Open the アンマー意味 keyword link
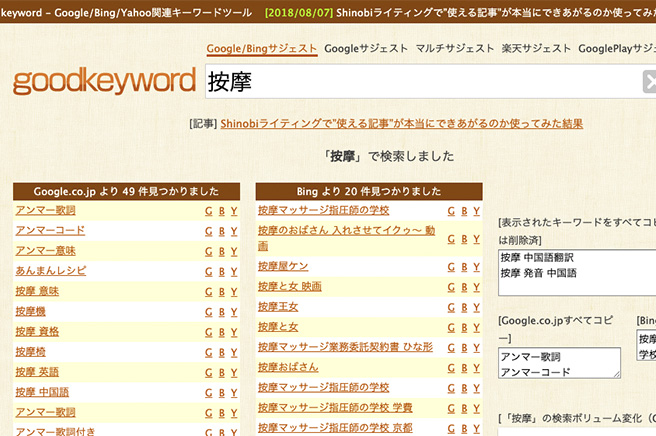 [46, 251]
